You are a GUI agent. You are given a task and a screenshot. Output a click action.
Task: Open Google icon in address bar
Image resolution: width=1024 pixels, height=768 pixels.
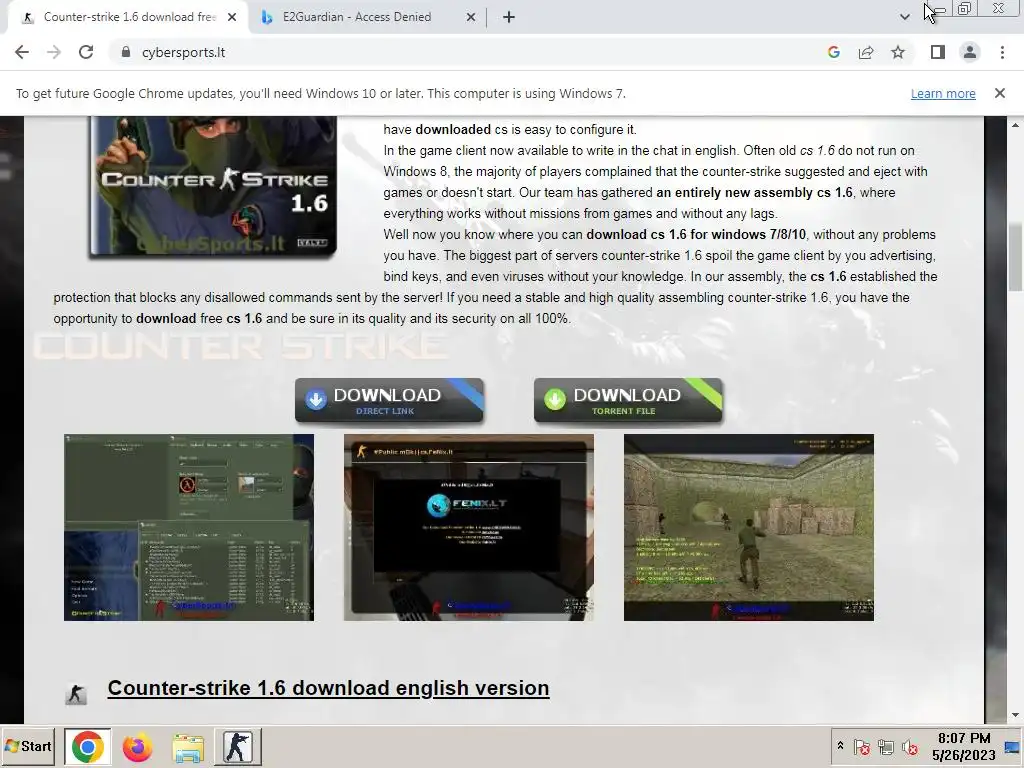pyautogui.click(x=833, y=52)
